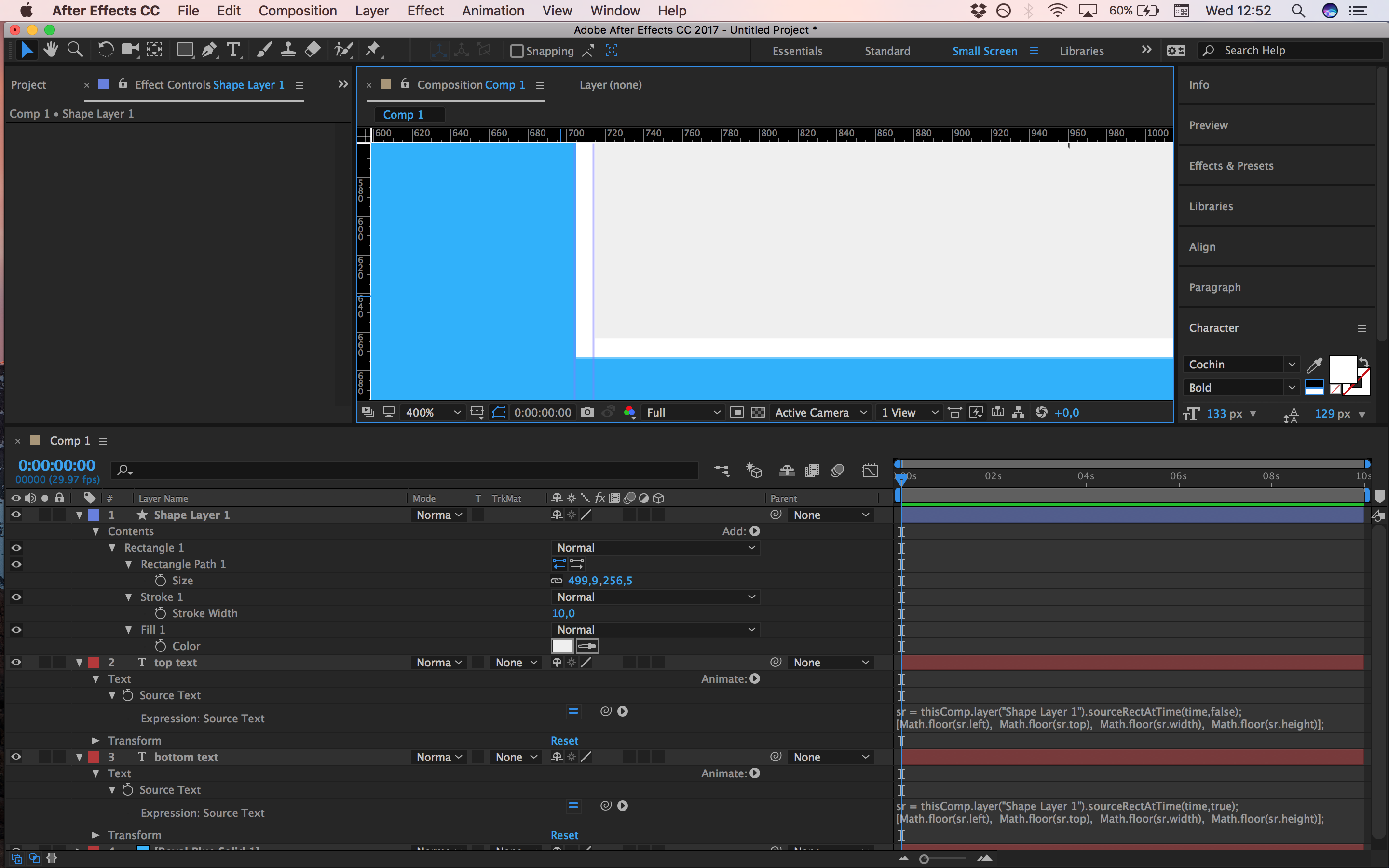Select the Horizontal Type tool

[233, 51]
